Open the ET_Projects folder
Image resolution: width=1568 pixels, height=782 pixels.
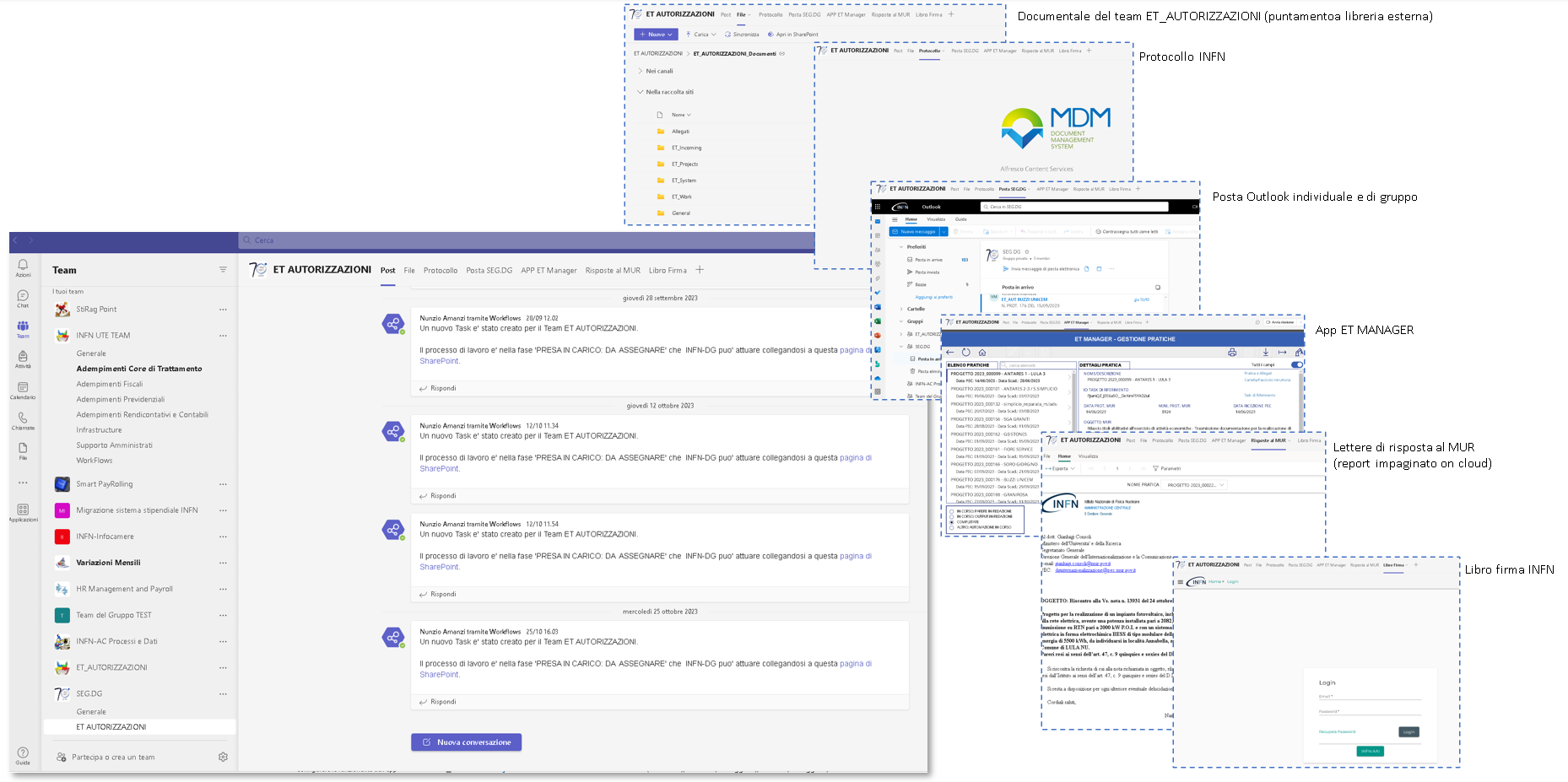[684, 164]
